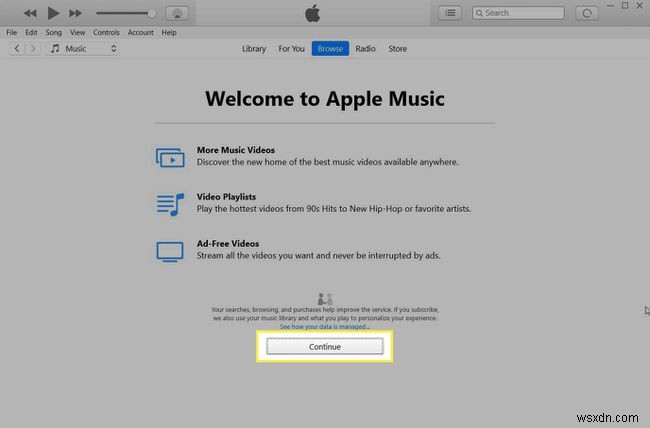This screenshot has height=428, width=650.
Task: Select the Browse tab
Action: (330, 49)
